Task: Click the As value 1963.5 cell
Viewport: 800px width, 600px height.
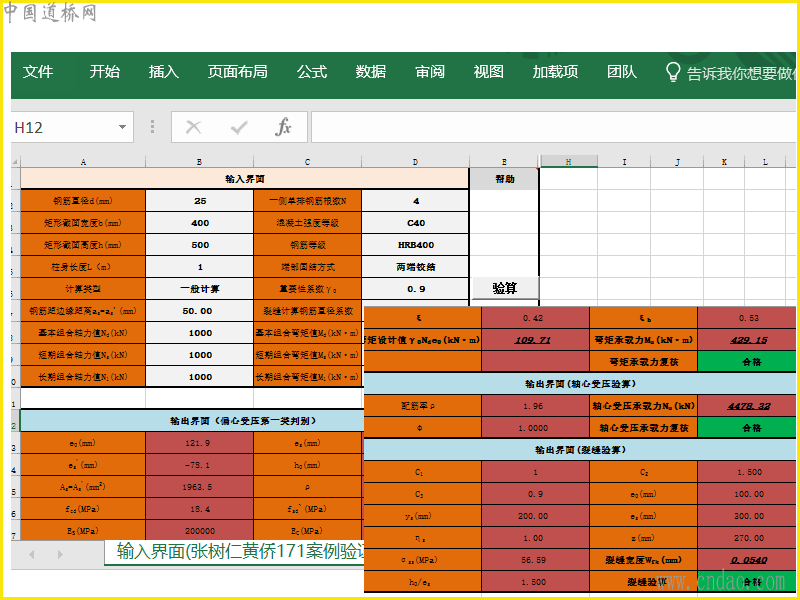Action: [x=199, y=487]
